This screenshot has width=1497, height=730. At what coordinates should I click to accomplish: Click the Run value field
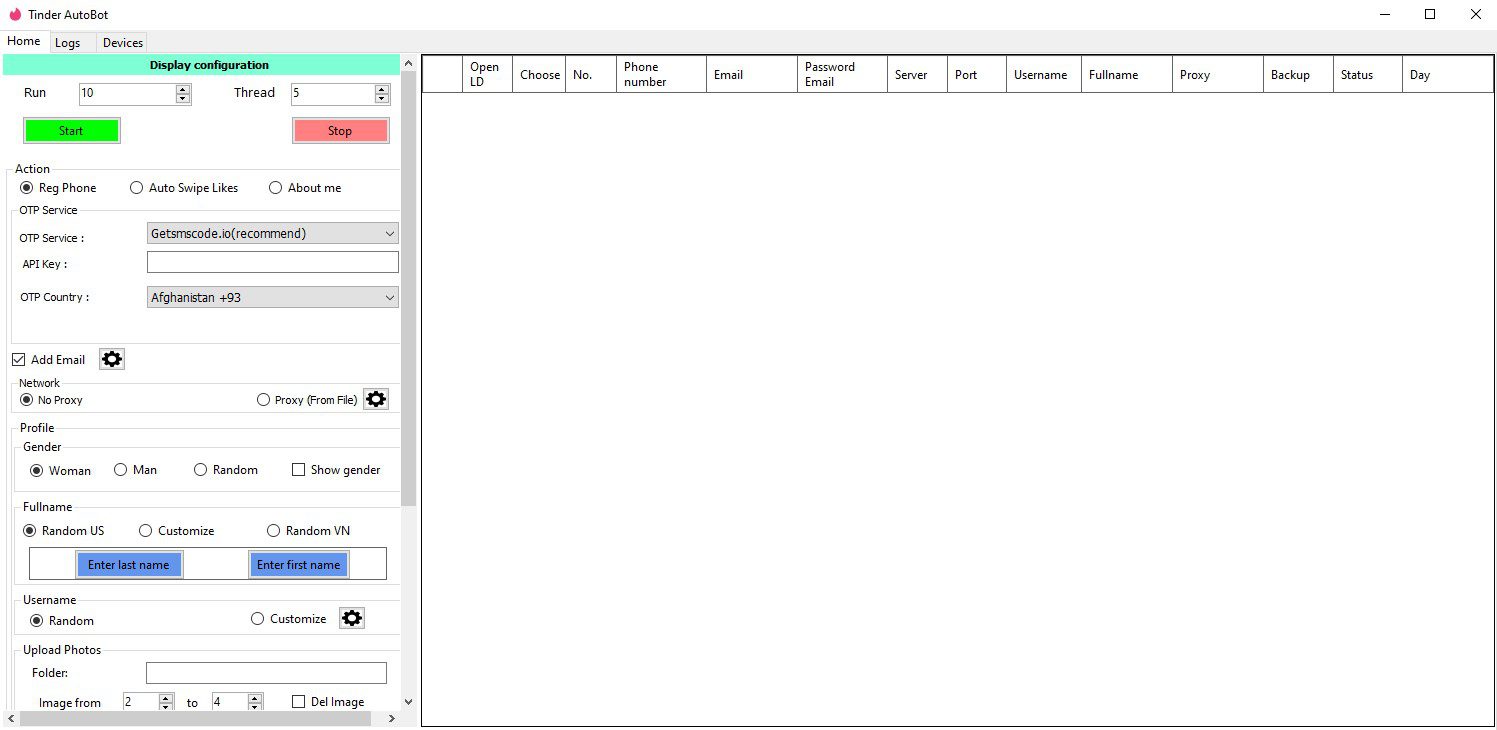pyautogui.click(x=128, y=94)
